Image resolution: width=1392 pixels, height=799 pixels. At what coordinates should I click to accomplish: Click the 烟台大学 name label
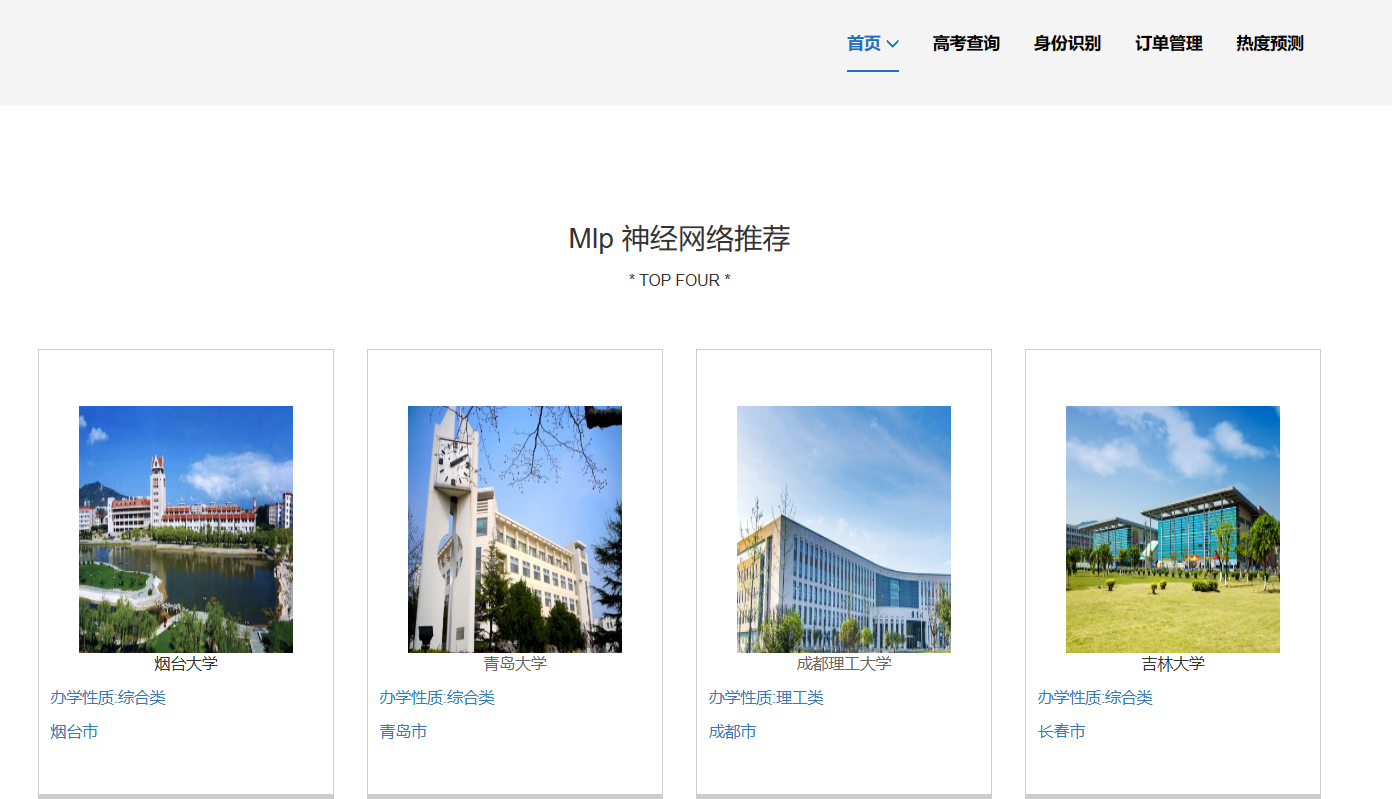click(x=186, y=664)
